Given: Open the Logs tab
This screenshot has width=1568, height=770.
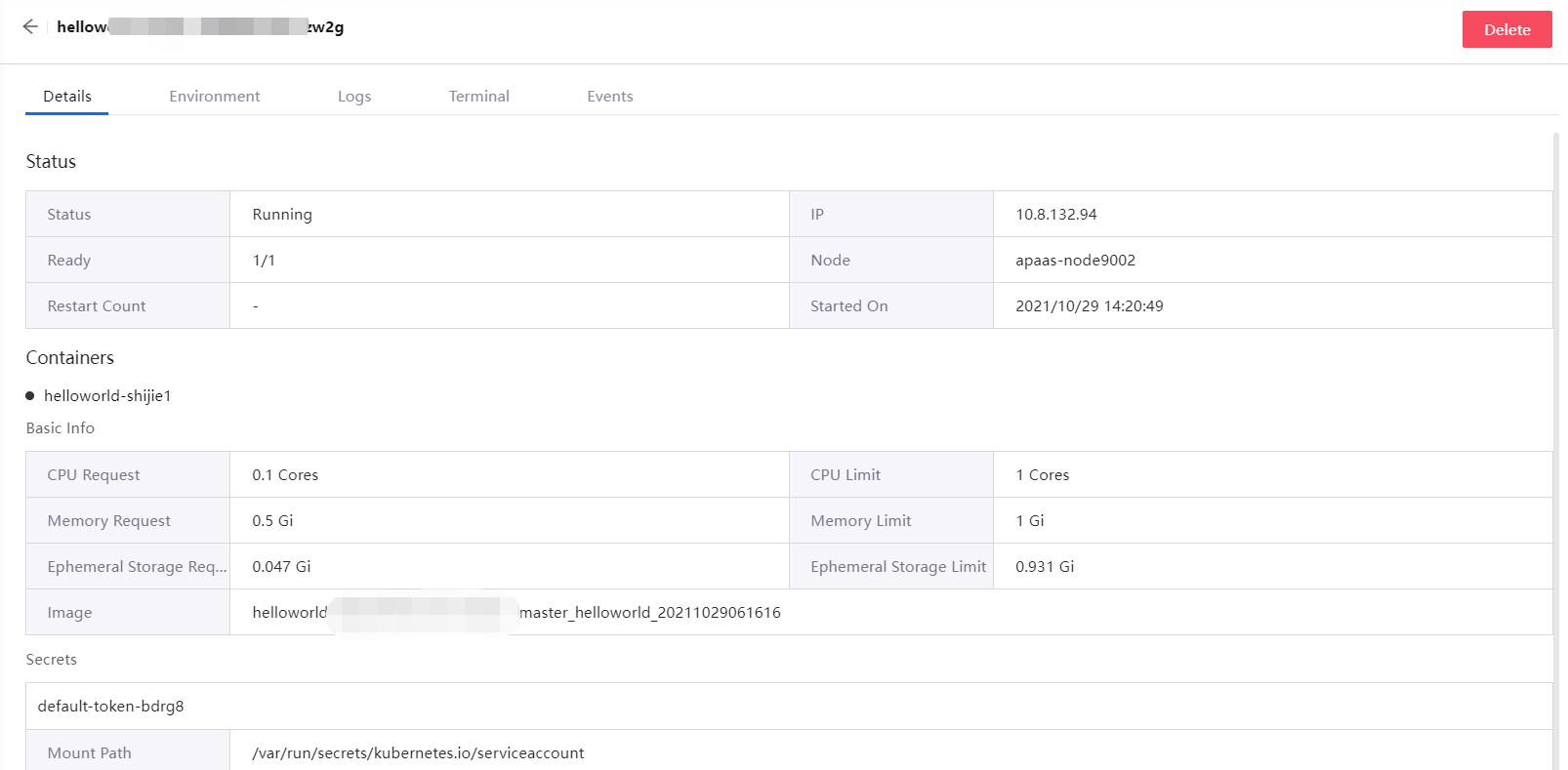Looking at the screenshot, I should point(353,97).
